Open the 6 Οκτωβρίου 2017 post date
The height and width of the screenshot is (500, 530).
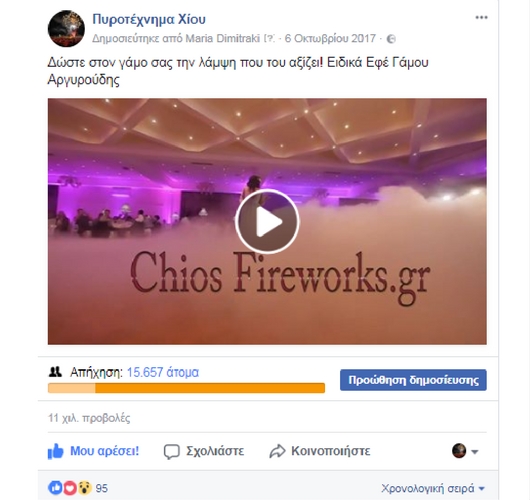330,39
